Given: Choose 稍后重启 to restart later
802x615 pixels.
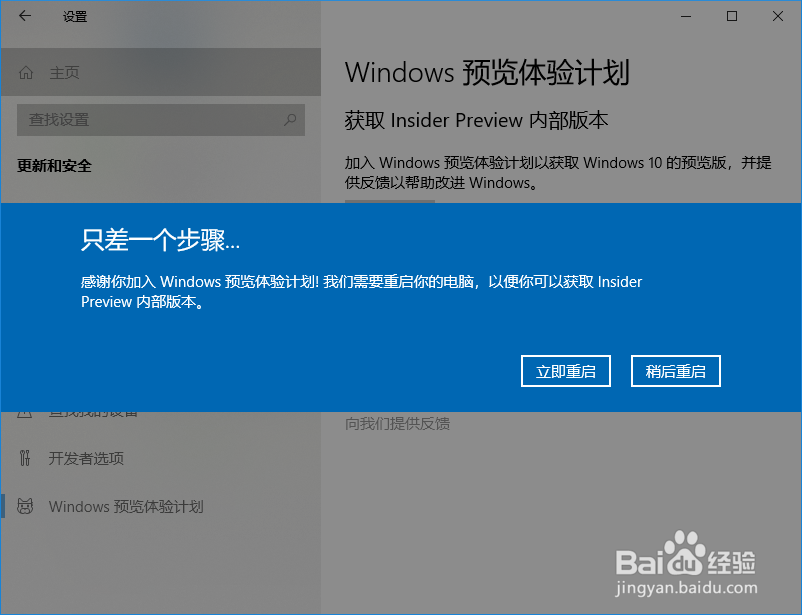Looking at the screenshot, I should pyautogui.click(x=676, y=371).
